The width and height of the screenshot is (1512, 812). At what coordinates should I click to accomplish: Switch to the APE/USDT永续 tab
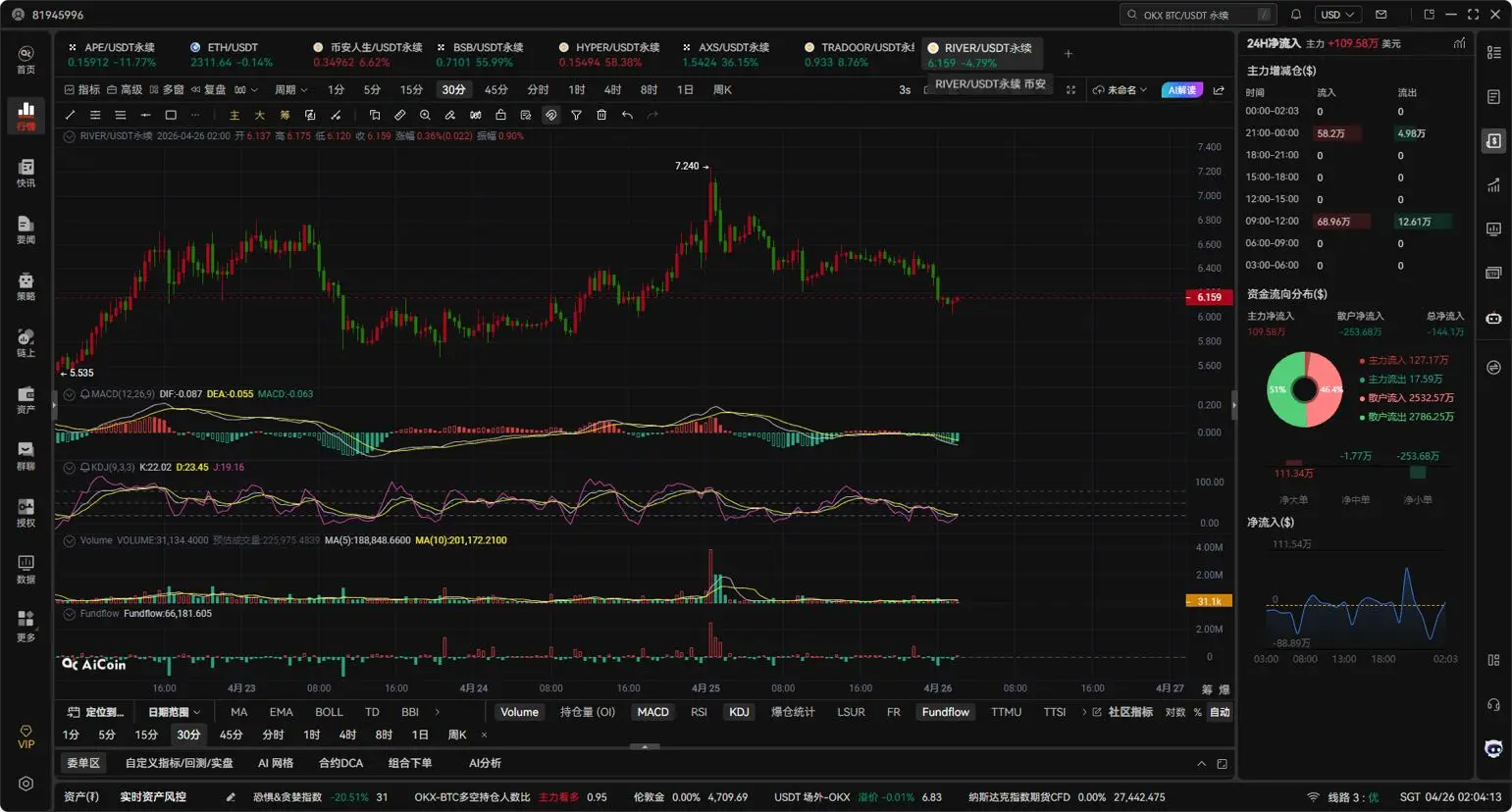coord(111,54)
